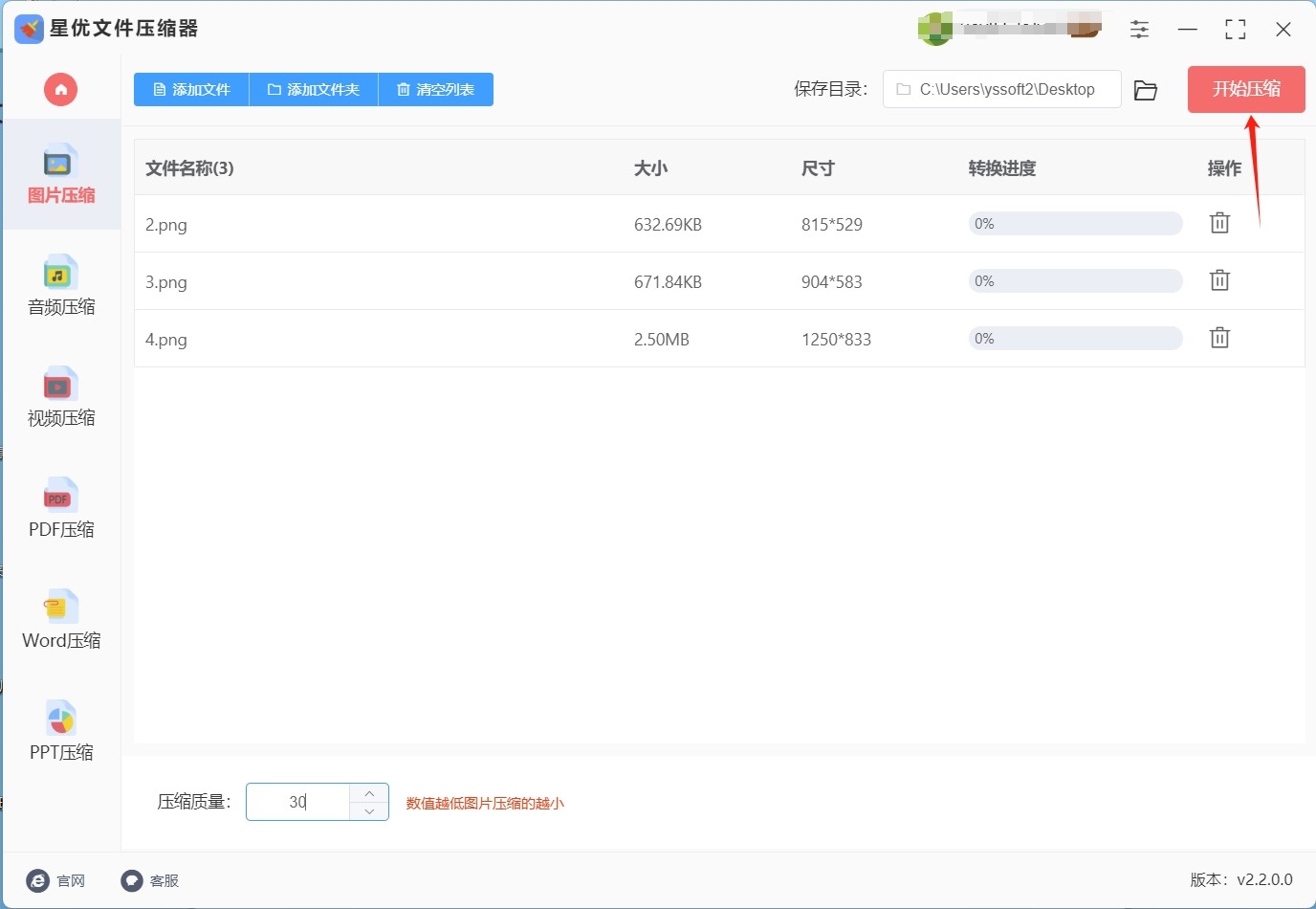Click the save directory path field

(x=1001, y=89)
